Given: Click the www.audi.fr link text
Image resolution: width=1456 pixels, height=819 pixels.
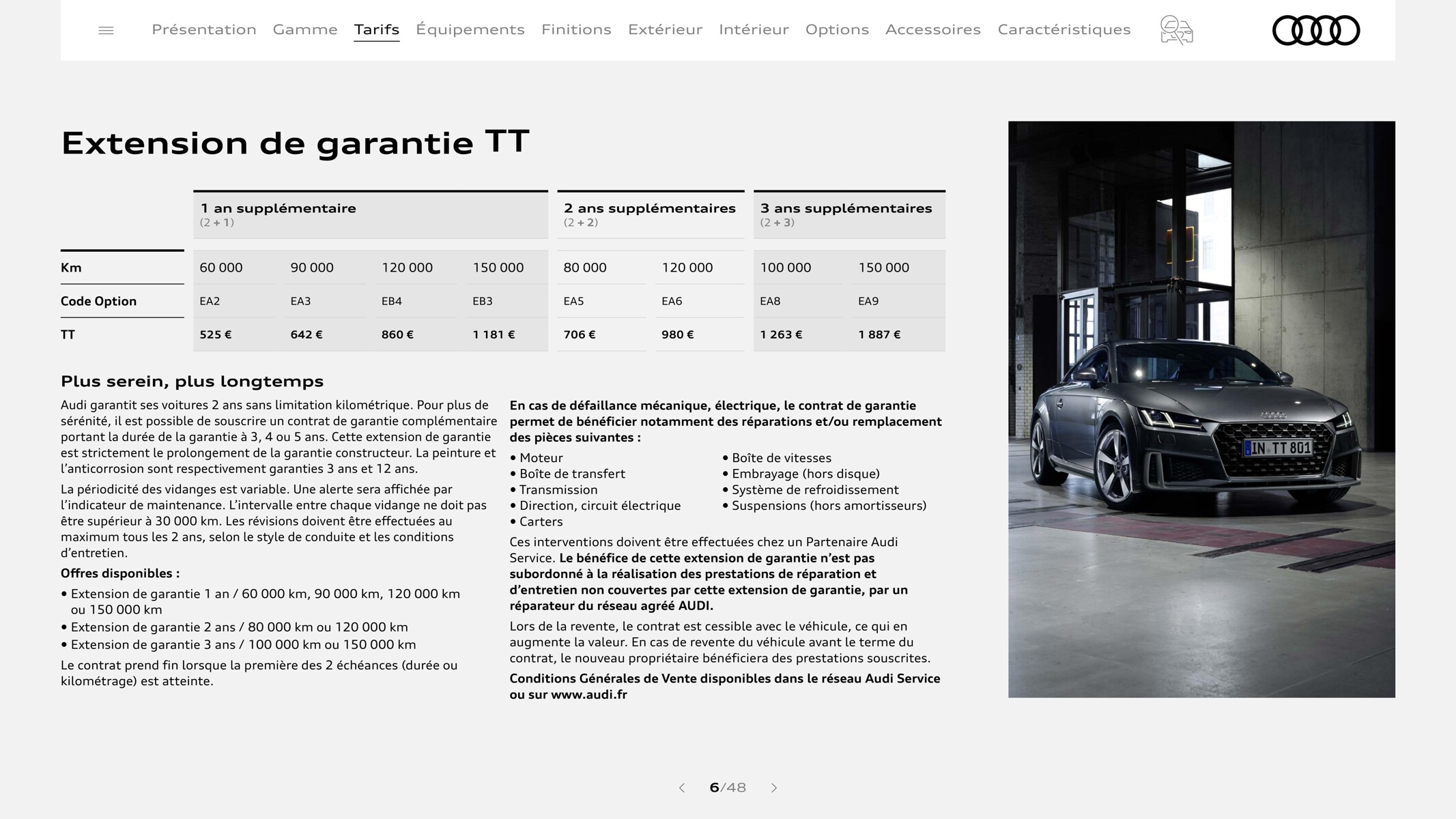Looking at the screenshot, I should coord(588,695).
